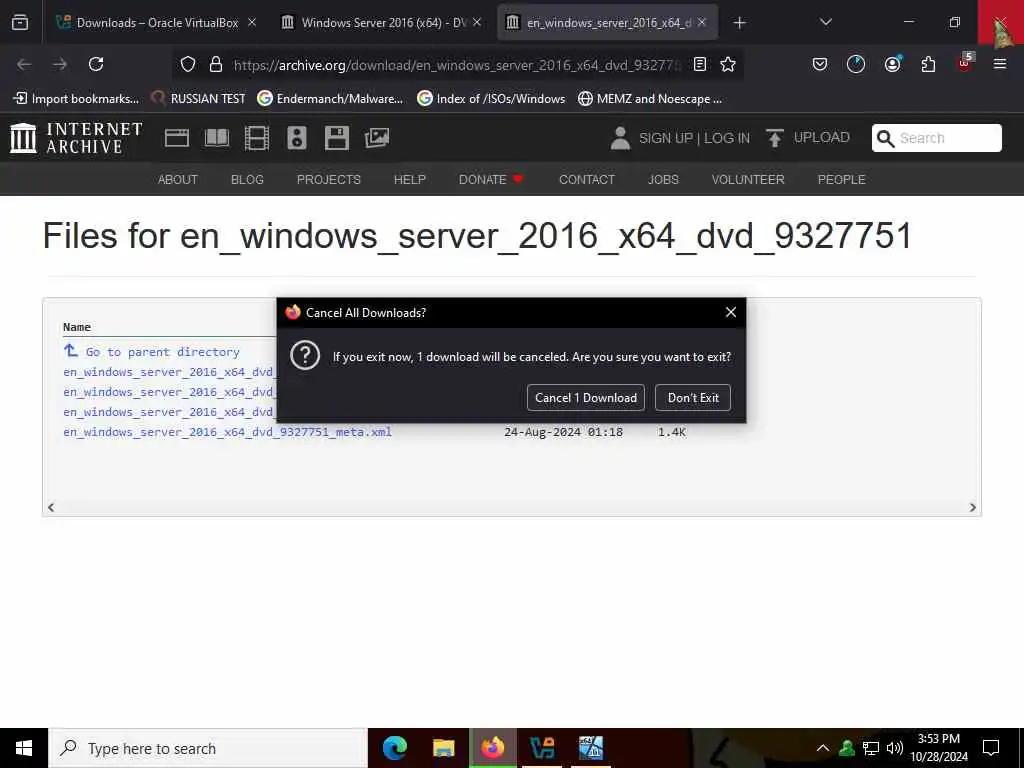
Task: Open Endermanch/Malware... bookmark
Action: 330,99
